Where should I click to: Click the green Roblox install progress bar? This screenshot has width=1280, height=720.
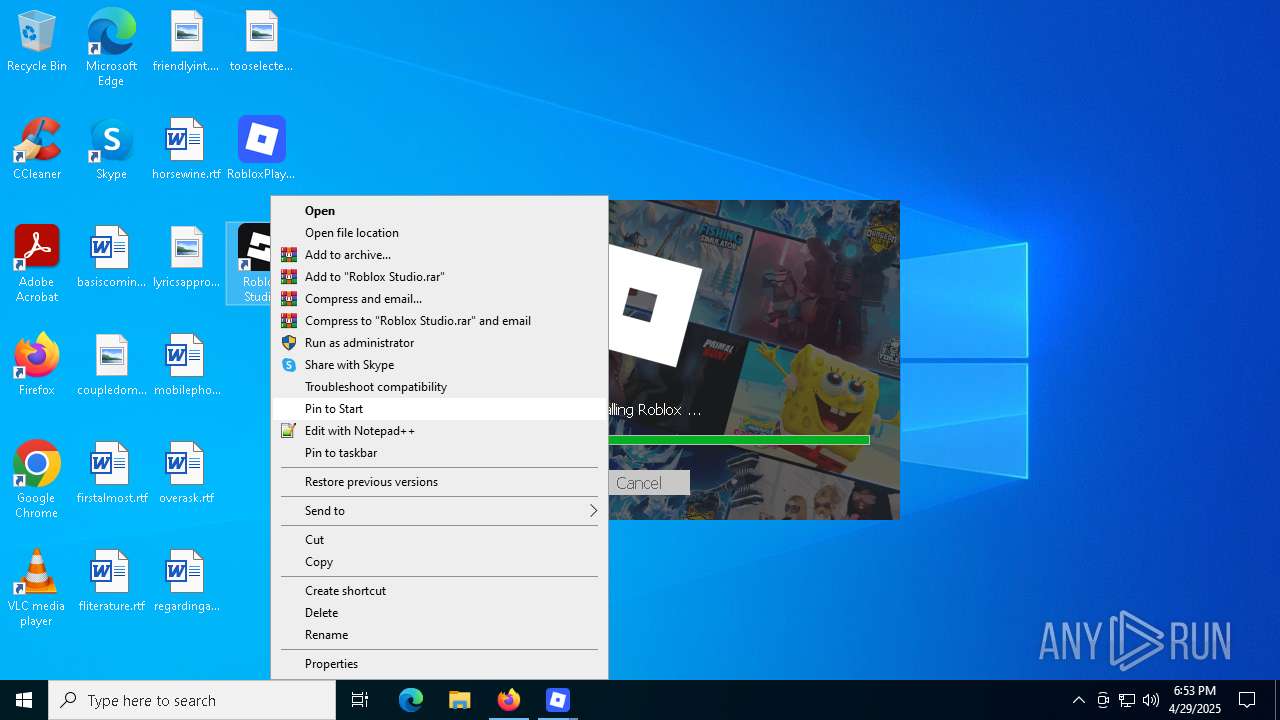click(x=738, y=440)
